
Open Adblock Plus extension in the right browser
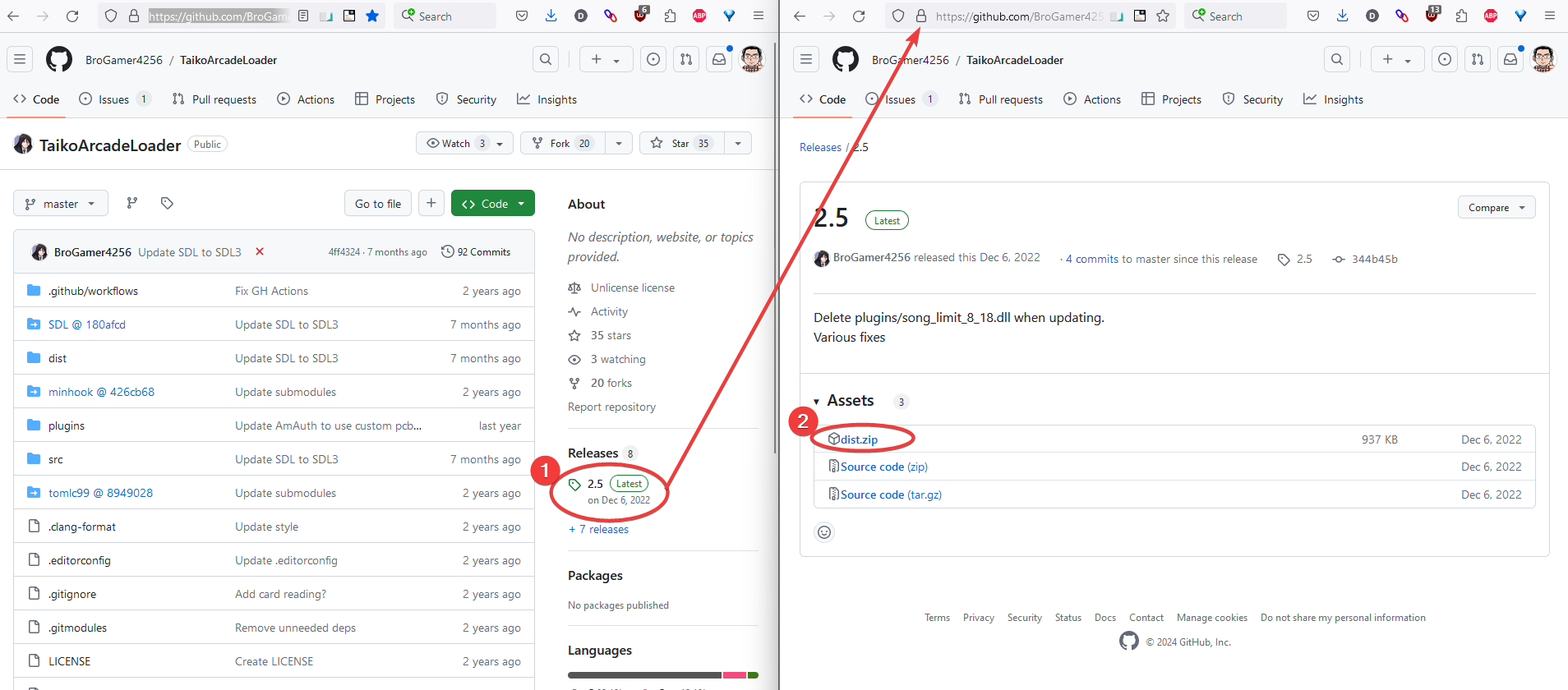click(x=1491, y=16)
